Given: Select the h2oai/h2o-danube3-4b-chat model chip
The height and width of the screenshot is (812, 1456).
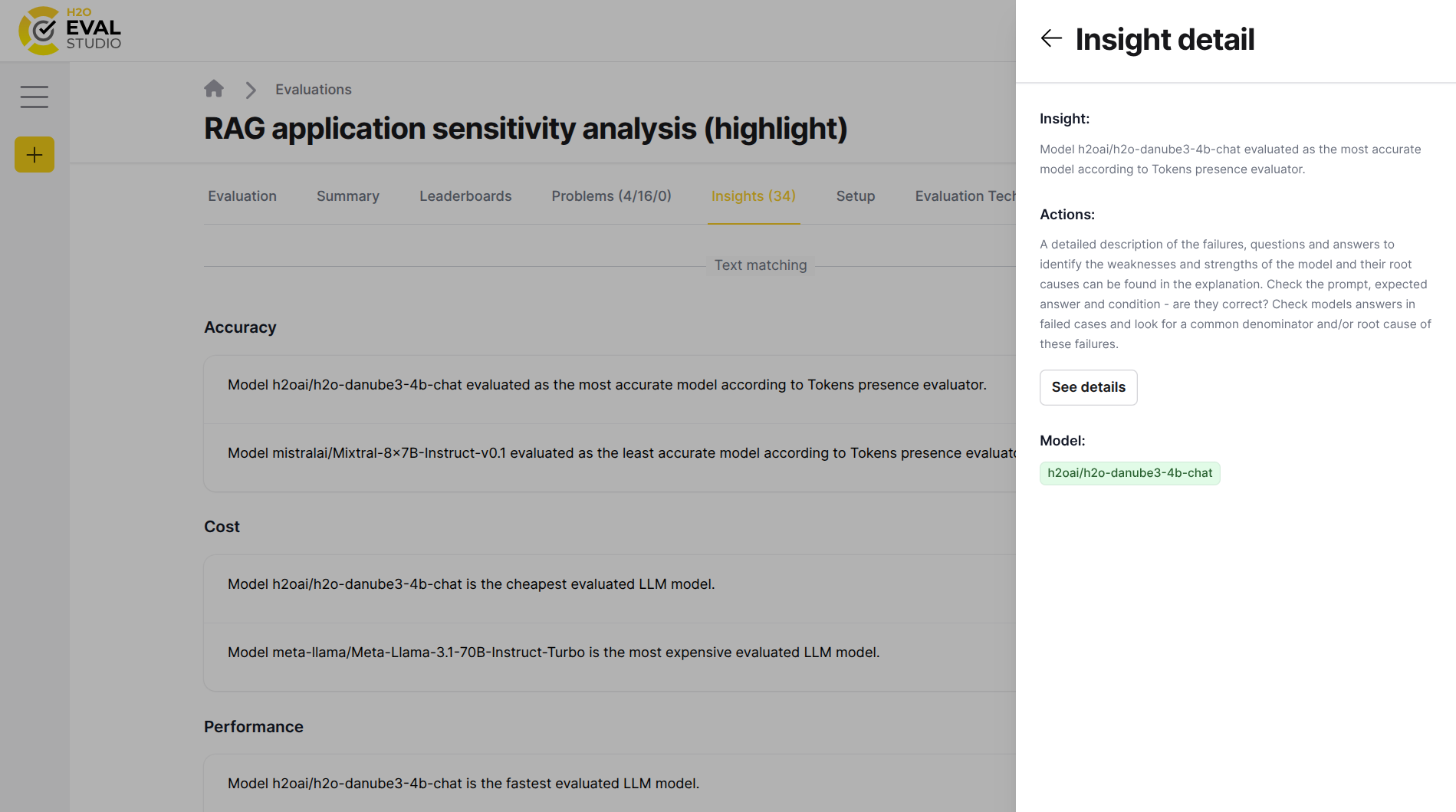Looking at the screenshot, I should pos(1129,472).
